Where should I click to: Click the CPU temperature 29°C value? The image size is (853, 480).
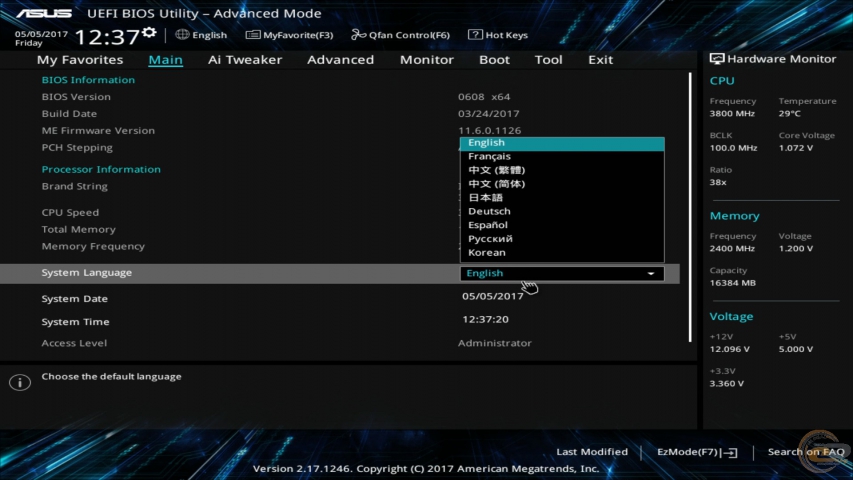(789, 114)
